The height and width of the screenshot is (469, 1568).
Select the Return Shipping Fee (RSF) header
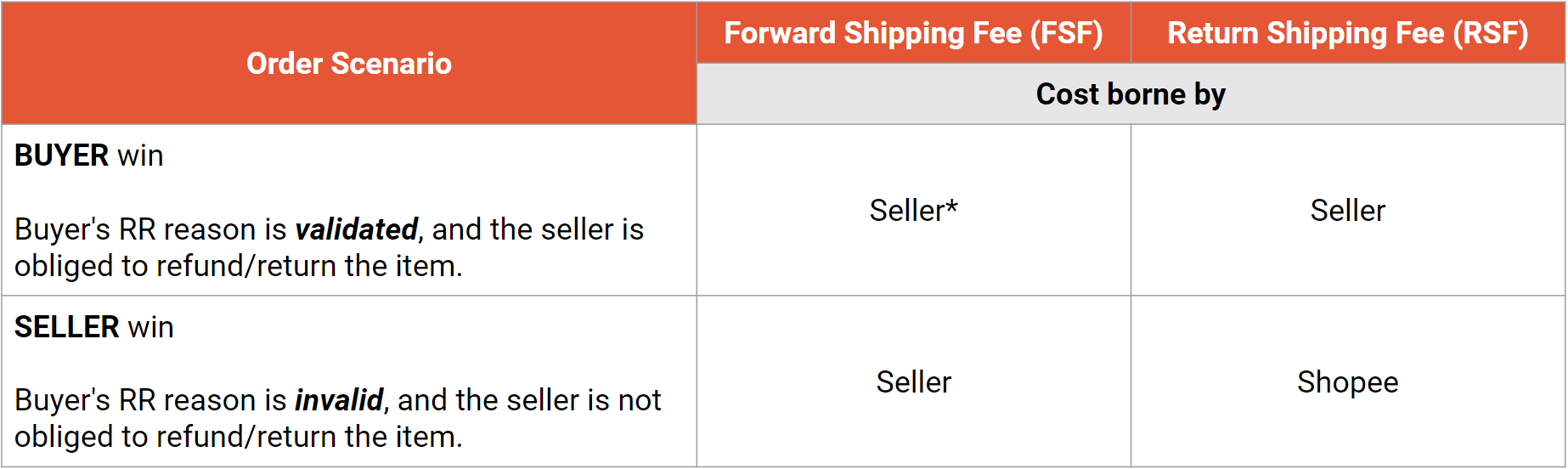coord(1347,33)
